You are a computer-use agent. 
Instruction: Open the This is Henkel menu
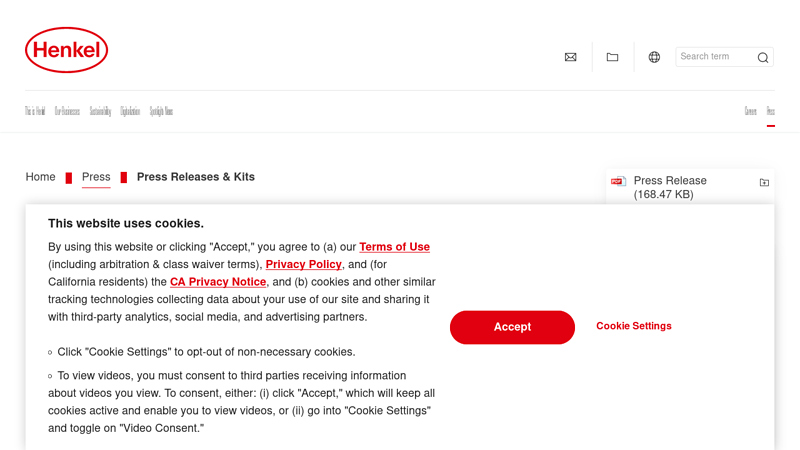pyautogui.click(x=35, y=111)
